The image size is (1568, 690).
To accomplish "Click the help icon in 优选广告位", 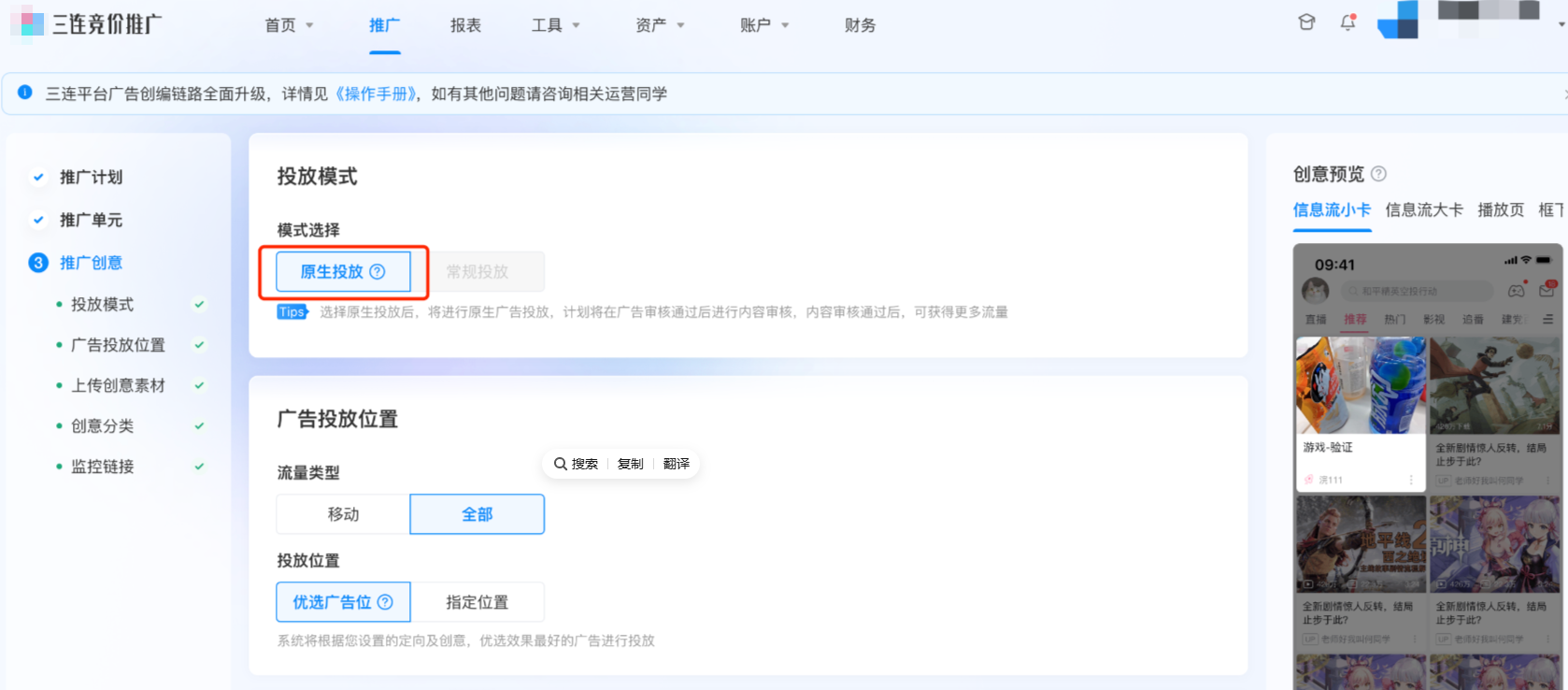I will point(385,602).
